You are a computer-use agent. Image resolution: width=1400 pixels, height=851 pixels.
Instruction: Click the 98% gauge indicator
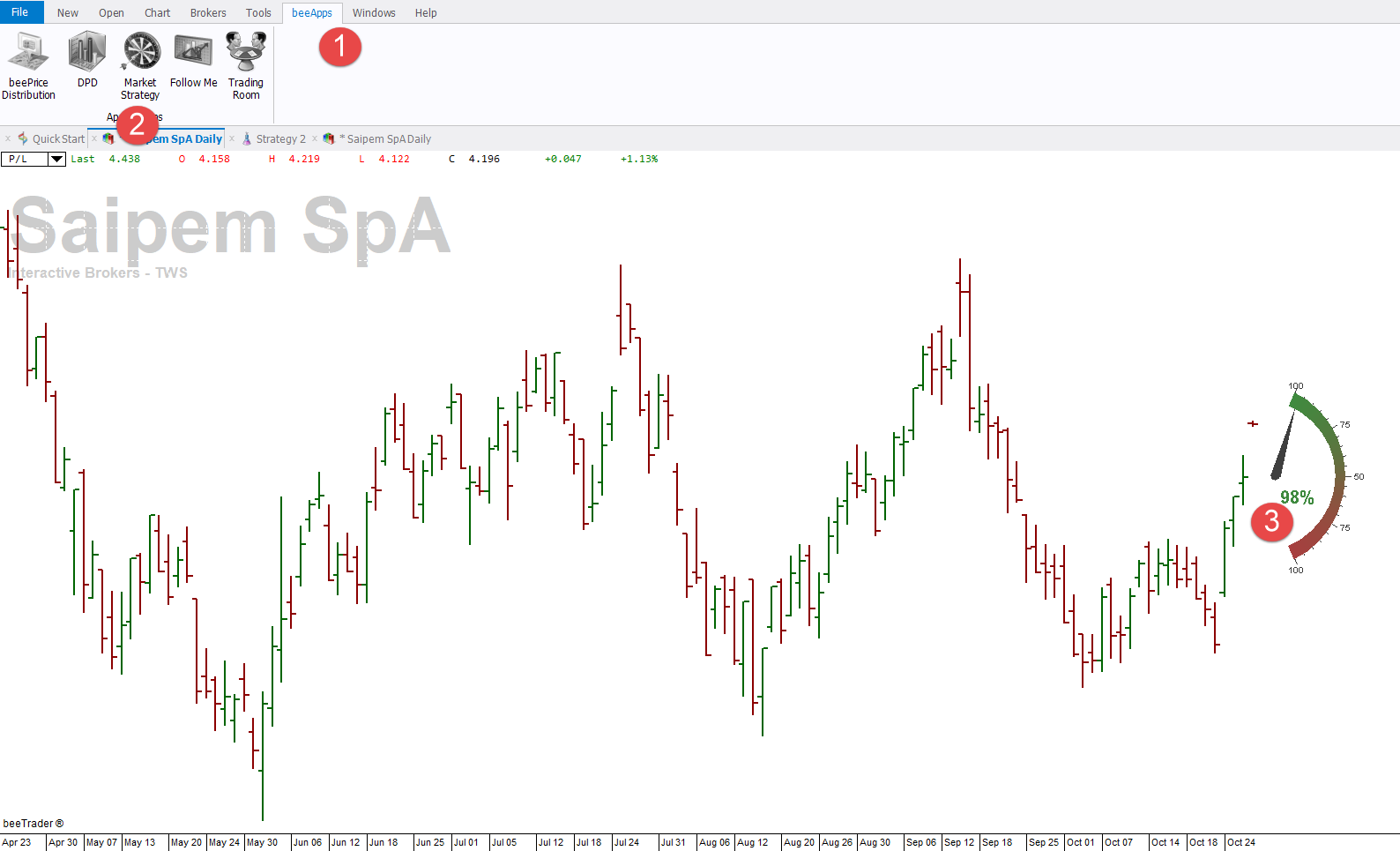1297,497
